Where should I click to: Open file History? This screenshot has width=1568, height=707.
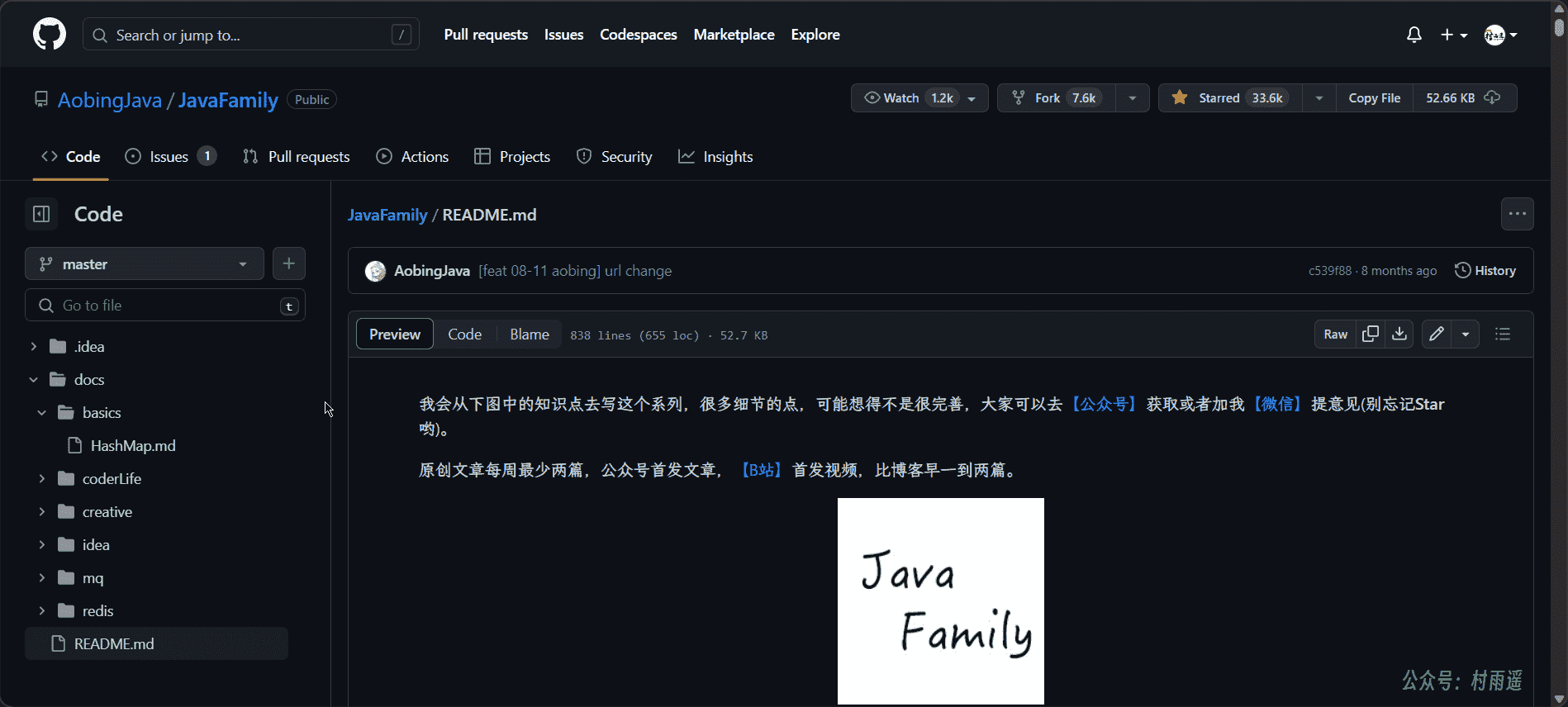point(1485,270)
